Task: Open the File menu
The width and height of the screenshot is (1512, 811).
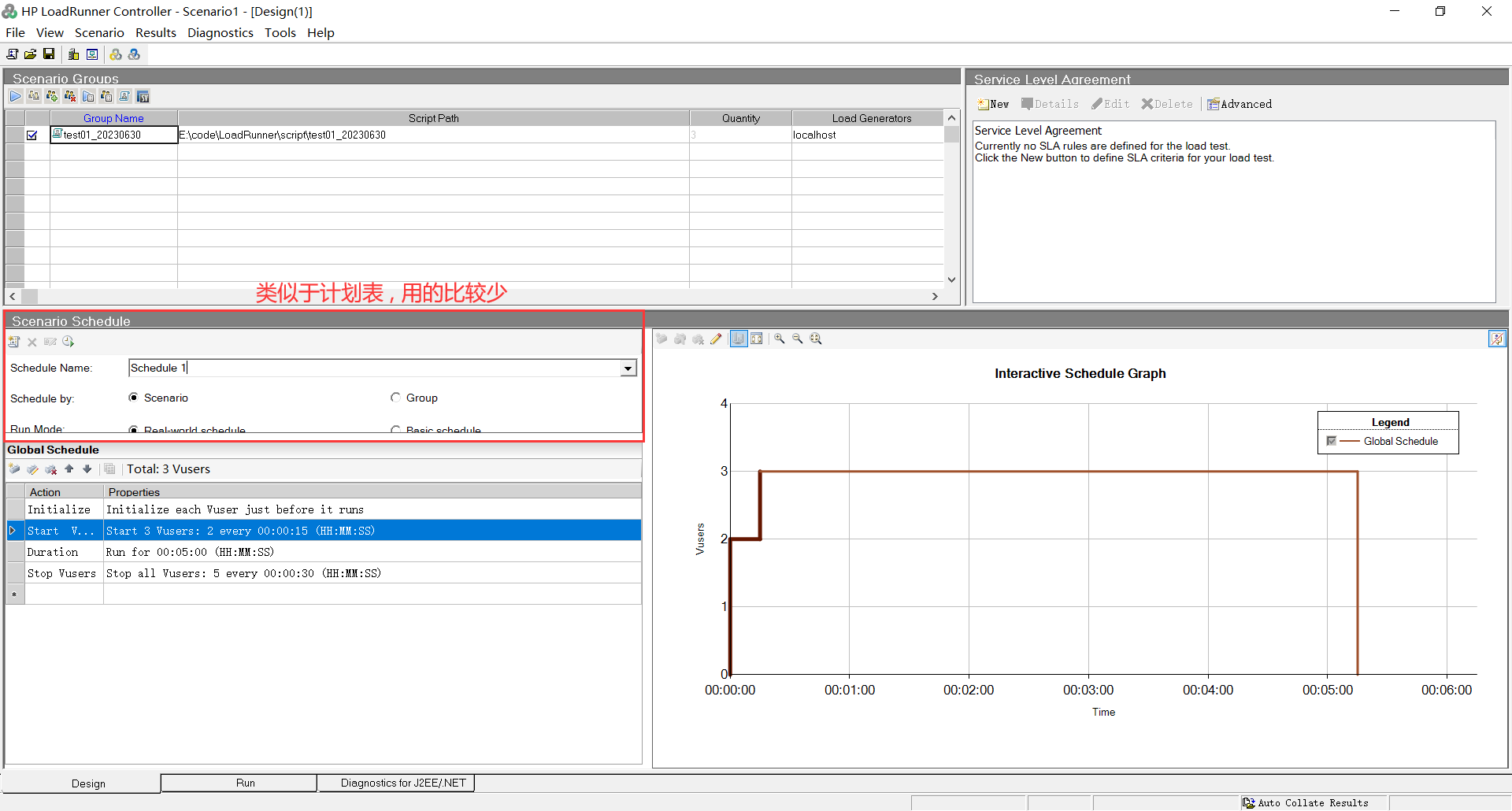Action: click(15, 33)
